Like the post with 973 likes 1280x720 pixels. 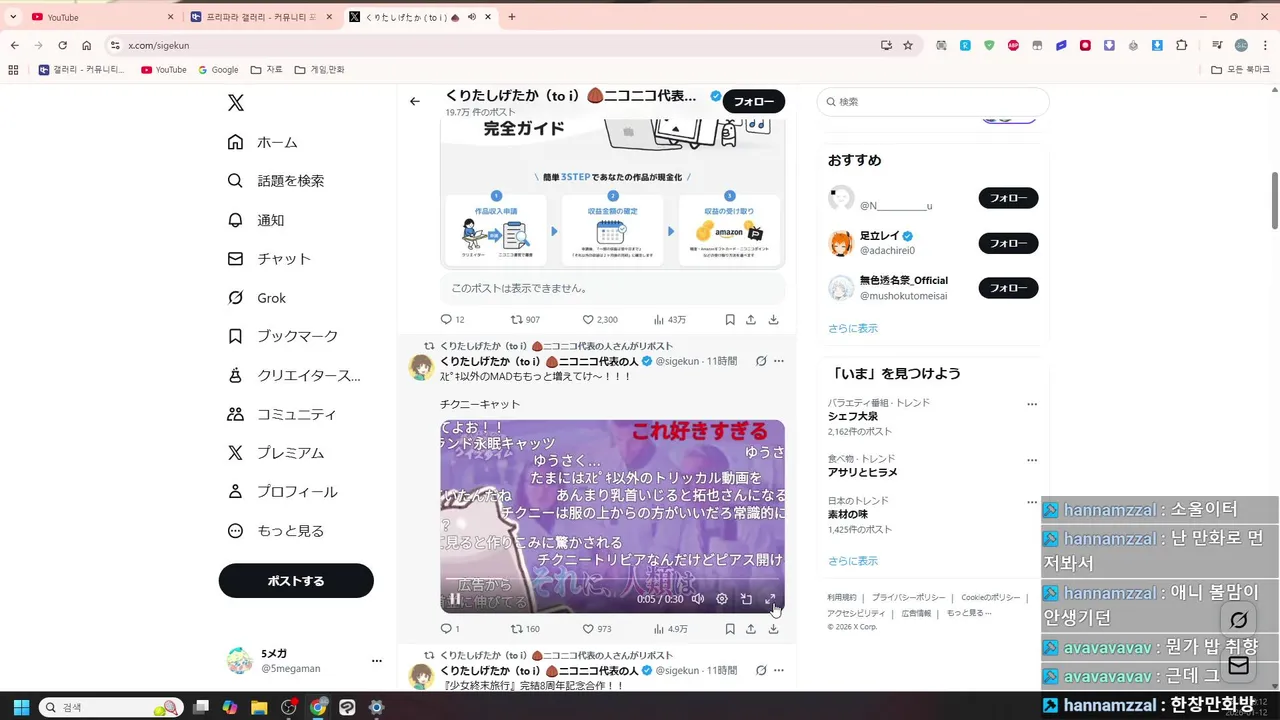[x=597, y=629]
